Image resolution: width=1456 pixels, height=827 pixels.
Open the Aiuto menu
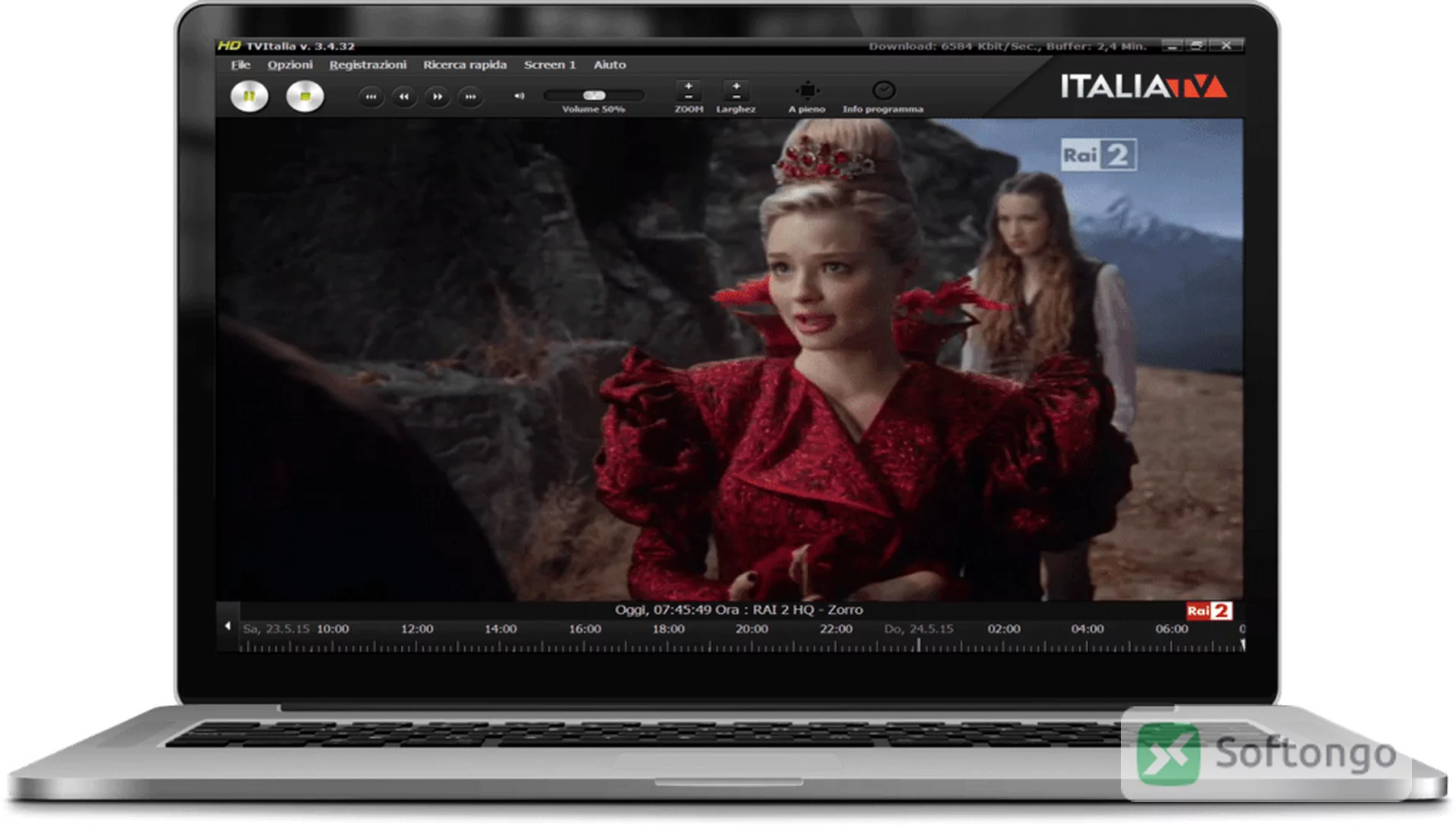[610, 64]
